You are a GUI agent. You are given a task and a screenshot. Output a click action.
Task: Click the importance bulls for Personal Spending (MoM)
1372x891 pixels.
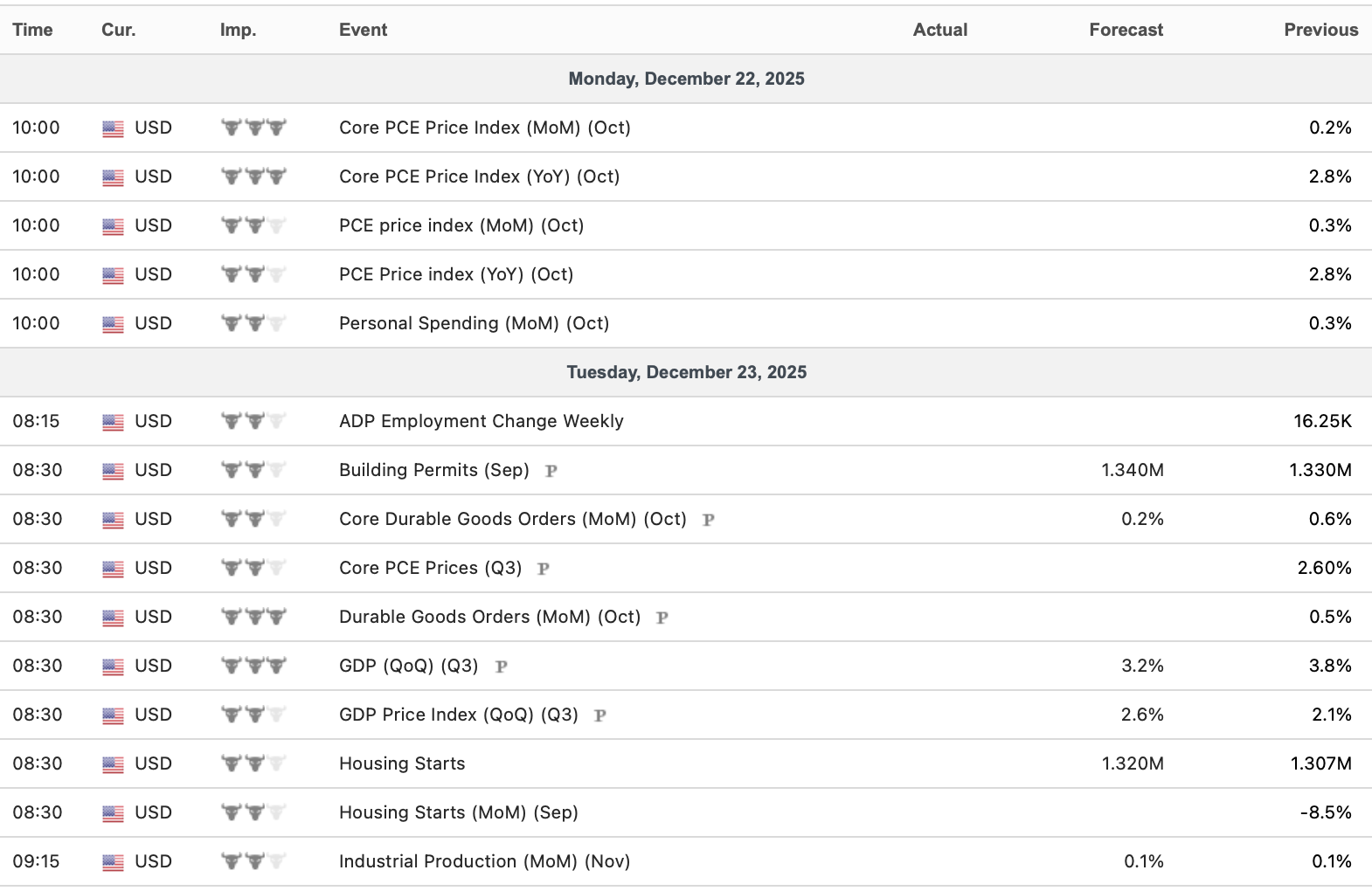click(253, 323)
